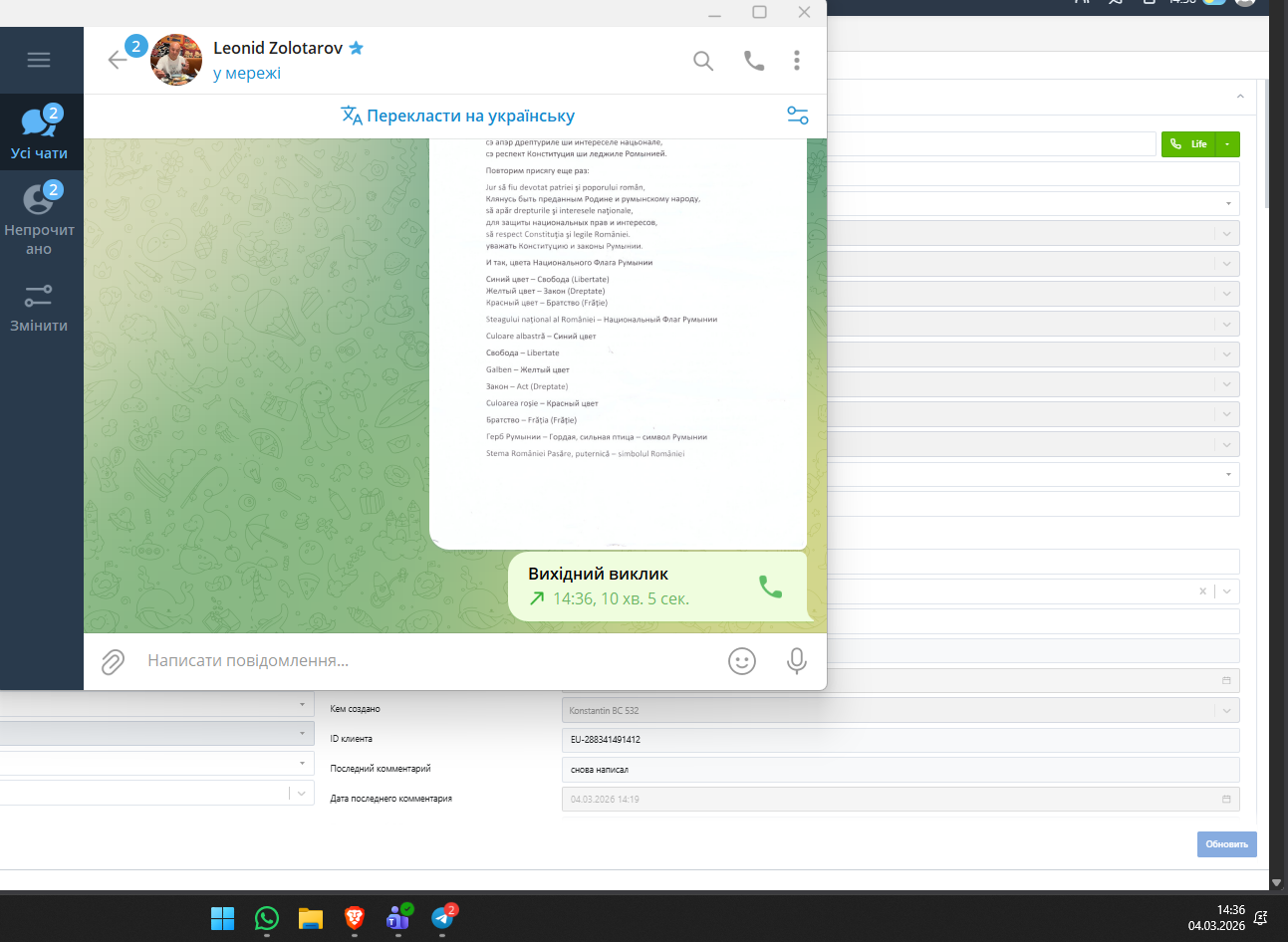Click the scrollbar down arrow in CRM page
The image size is (1288, 942).
[x=1276, y=882]
